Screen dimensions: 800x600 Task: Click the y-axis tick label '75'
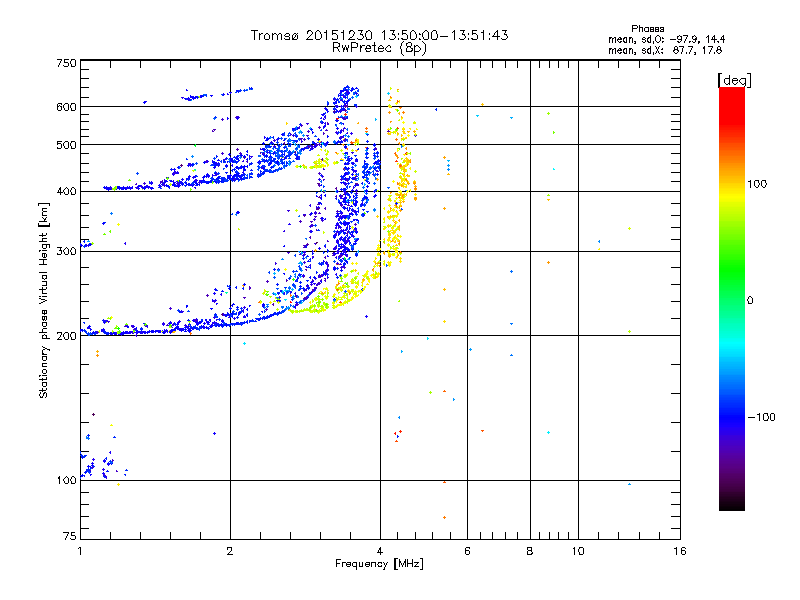[x=70, y=536]
